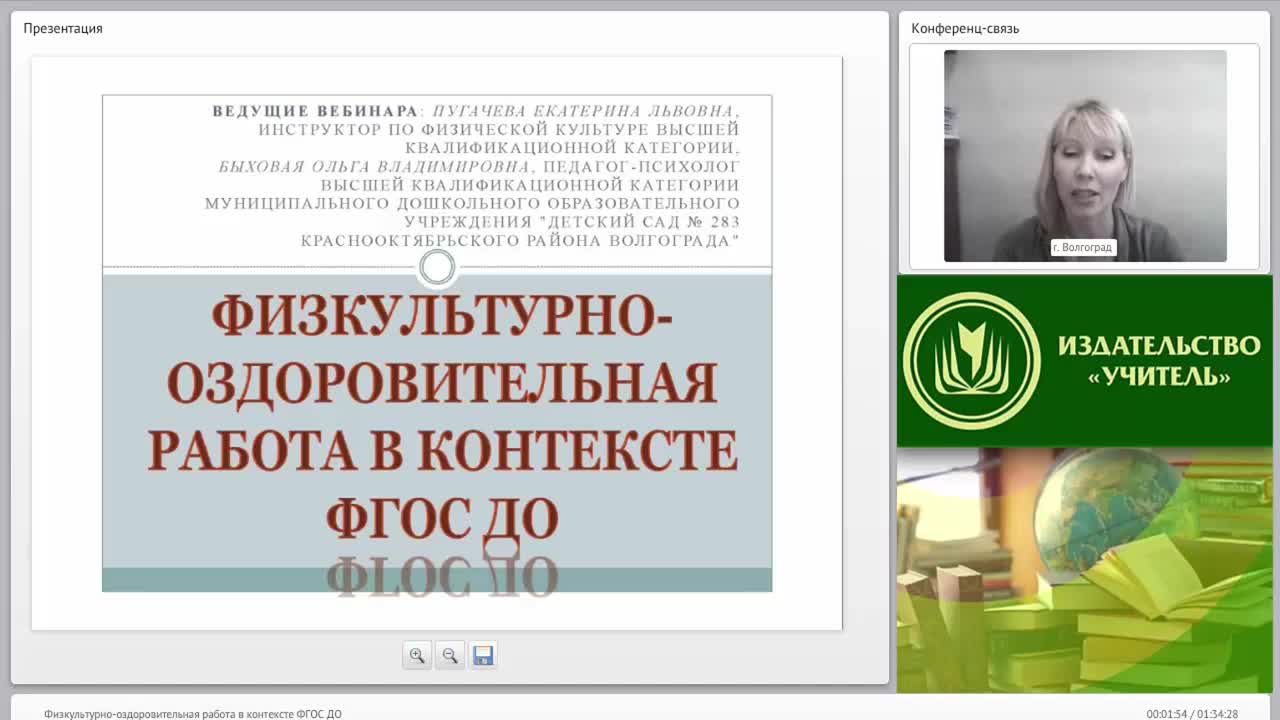Click the 'РАБОТА В КОНТЕКСТЕ' line on the slide
Screen dimensions: 1280x720
point(443,451)
